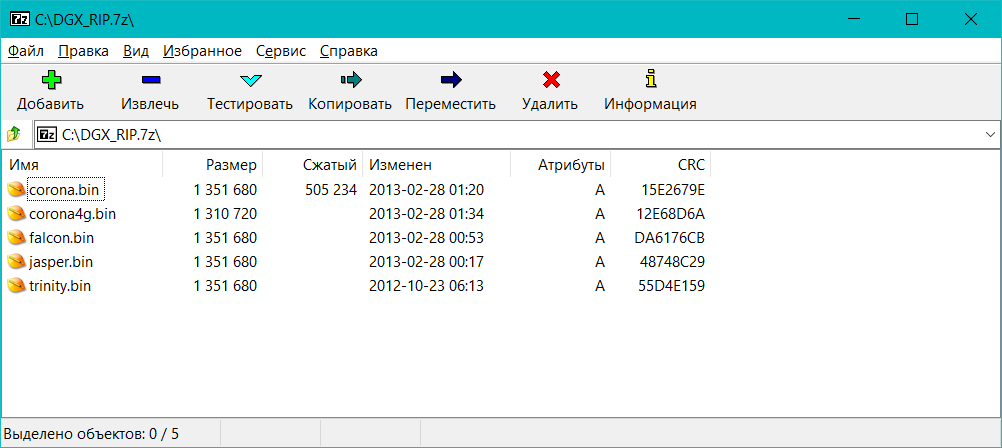Open the Вид menu
This screenshot has width=1002, height=448.
coord(135,51)
